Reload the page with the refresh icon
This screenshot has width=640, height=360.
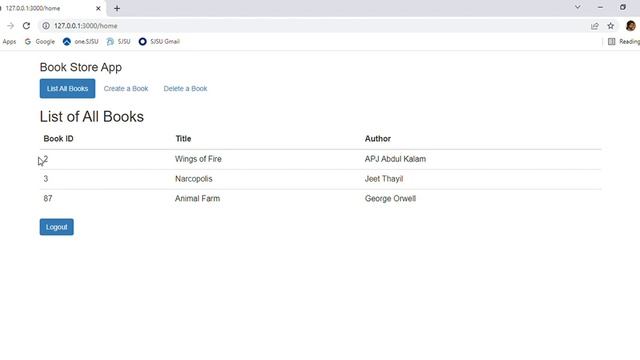(26, 26)
